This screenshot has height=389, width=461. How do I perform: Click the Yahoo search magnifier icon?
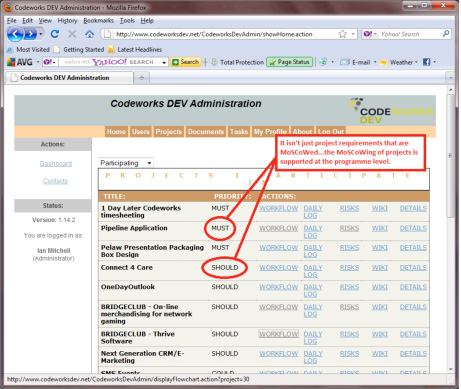tap(446, 34)
